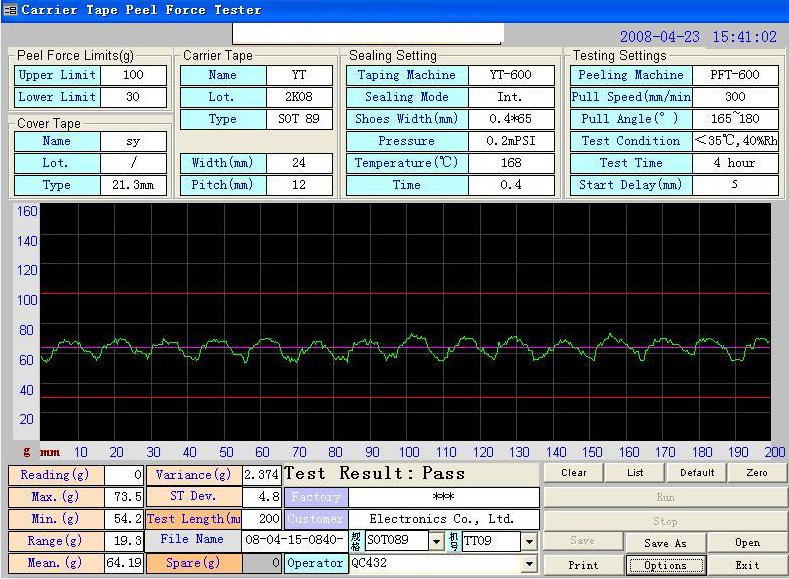Click the Test Result: Pass text

click(x=374, y=473)
